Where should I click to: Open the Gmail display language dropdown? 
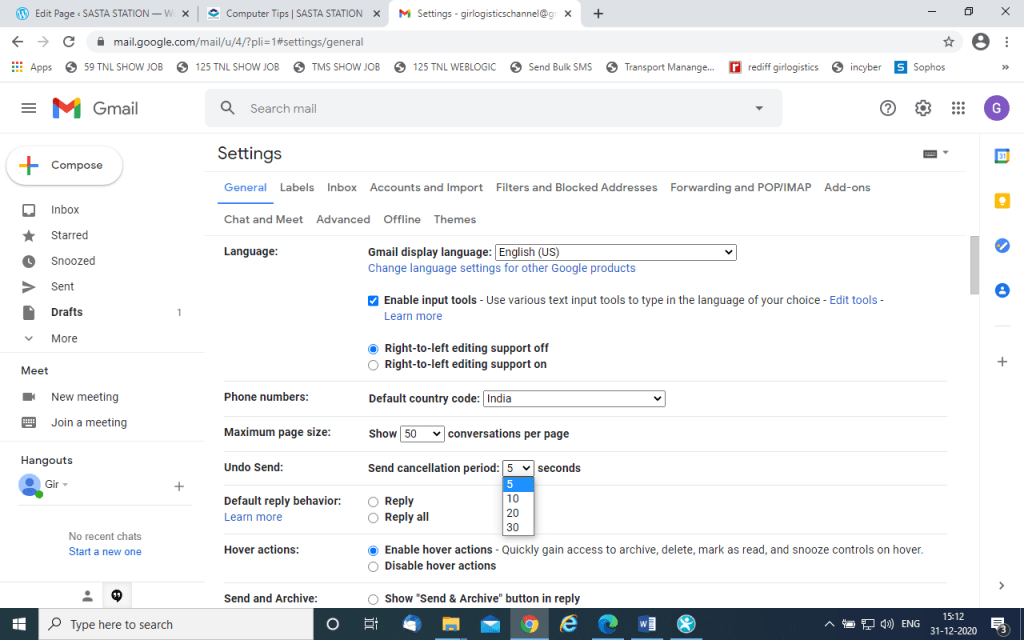[x=615, y=252]
